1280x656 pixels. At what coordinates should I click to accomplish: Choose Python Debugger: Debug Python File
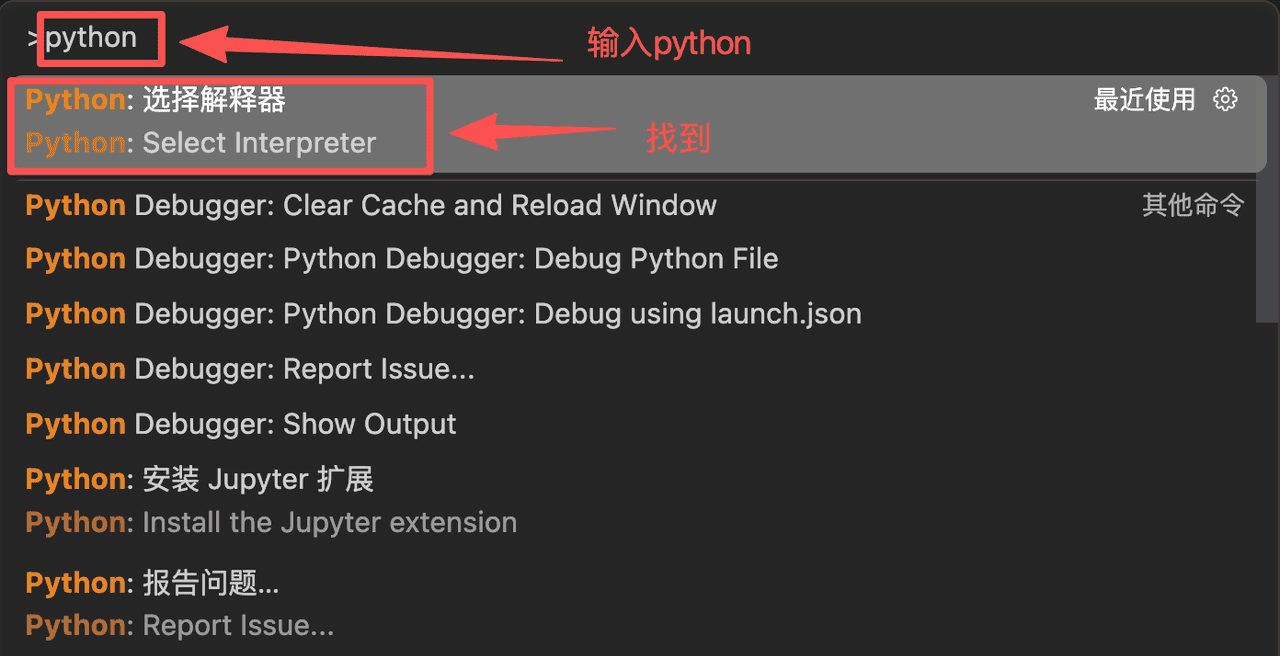click(402, 259)
